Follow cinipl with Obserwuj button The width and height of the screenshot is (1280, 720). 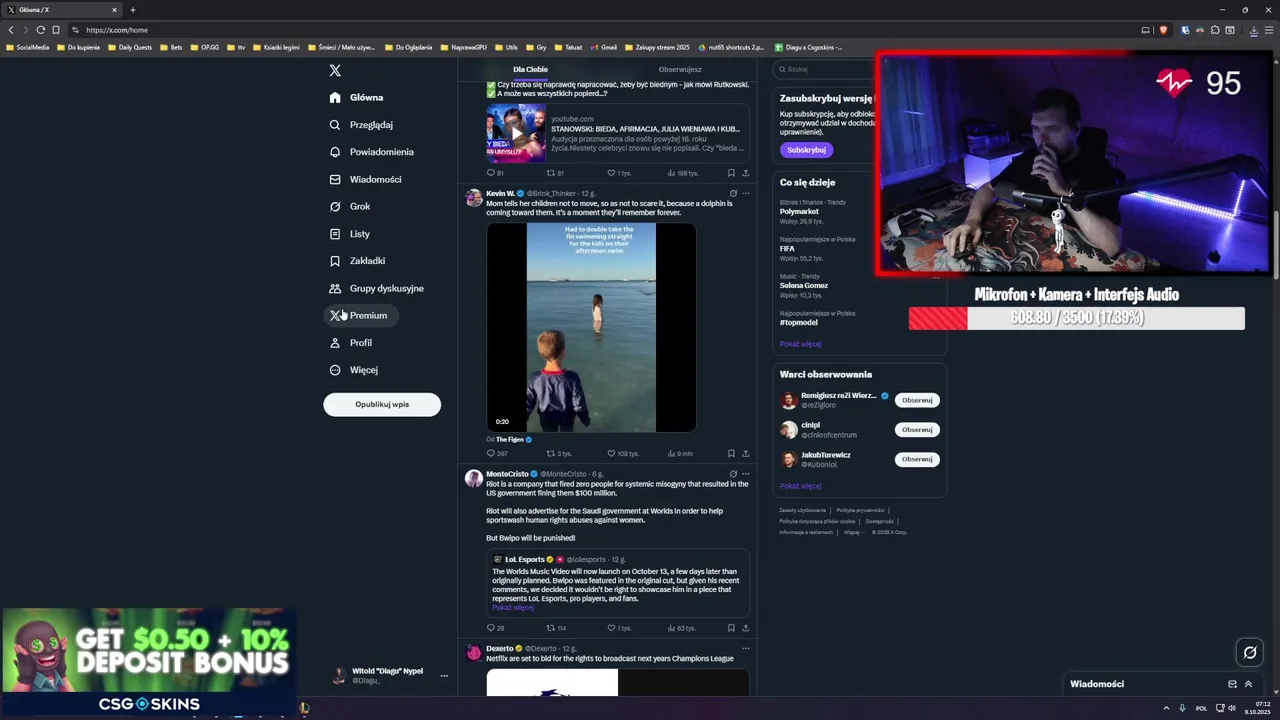917,429
